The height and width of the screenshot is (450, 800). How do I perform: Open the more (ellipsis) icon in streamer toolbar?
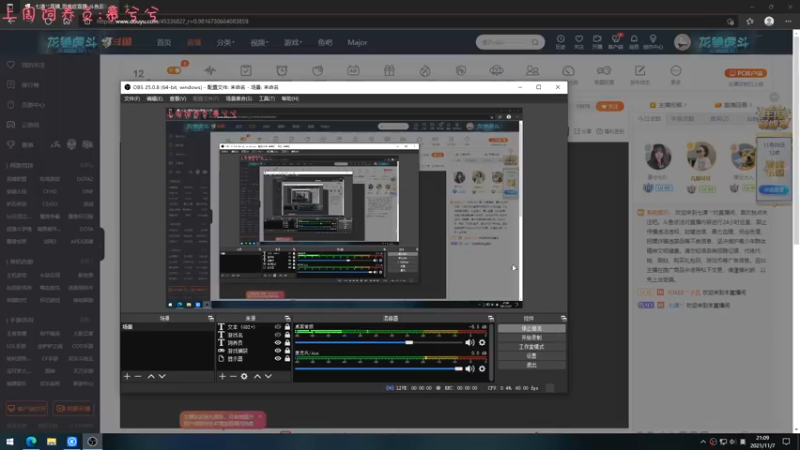tap(676, 73)
